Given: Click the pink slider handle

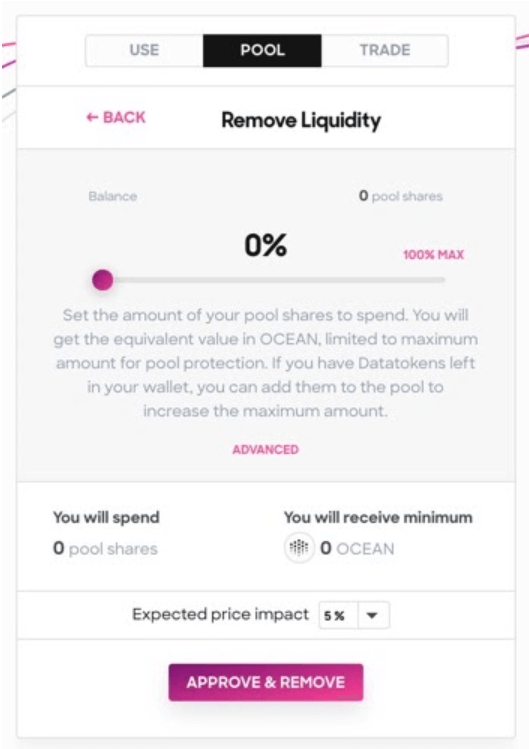Looking at the screenshot, I should click(103, 280).
